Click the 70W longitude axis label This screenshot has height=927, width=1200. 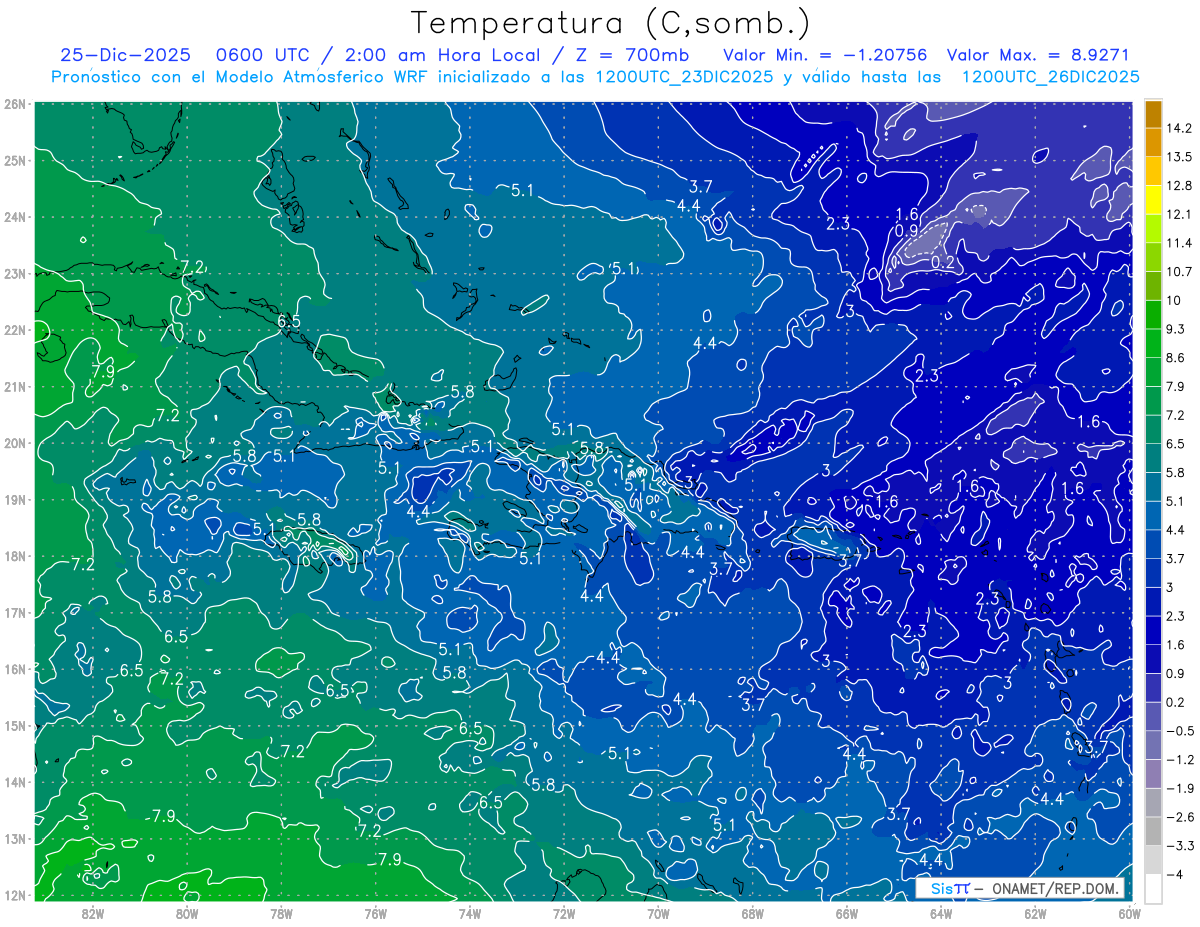pos(658,912)
